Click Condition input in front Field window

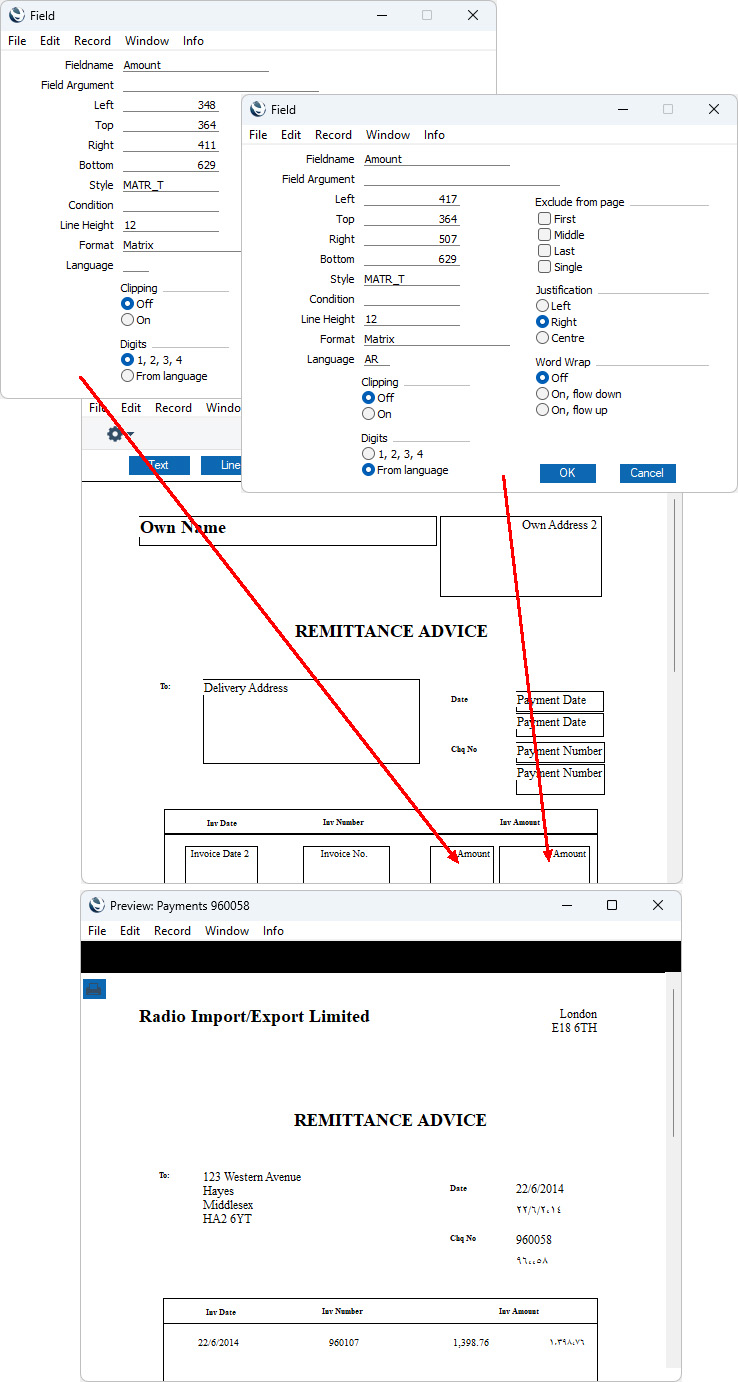(x=412, y=299)
